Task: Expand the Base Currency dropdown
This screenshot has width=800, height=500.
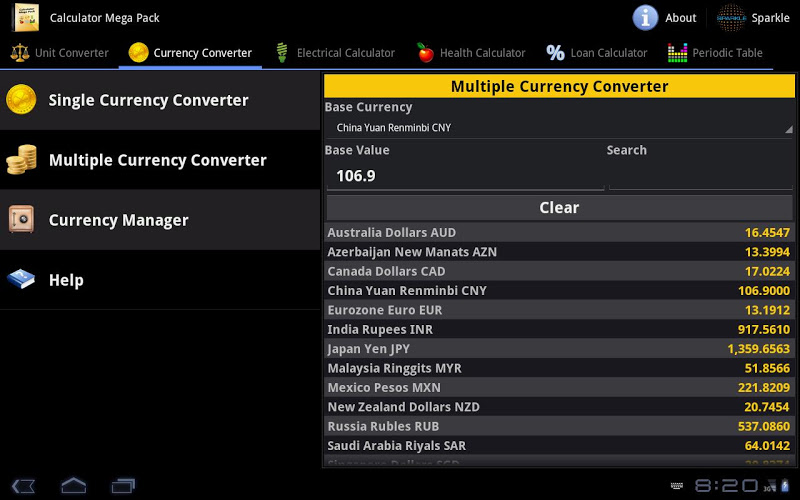Action: [x=559, y=128]
